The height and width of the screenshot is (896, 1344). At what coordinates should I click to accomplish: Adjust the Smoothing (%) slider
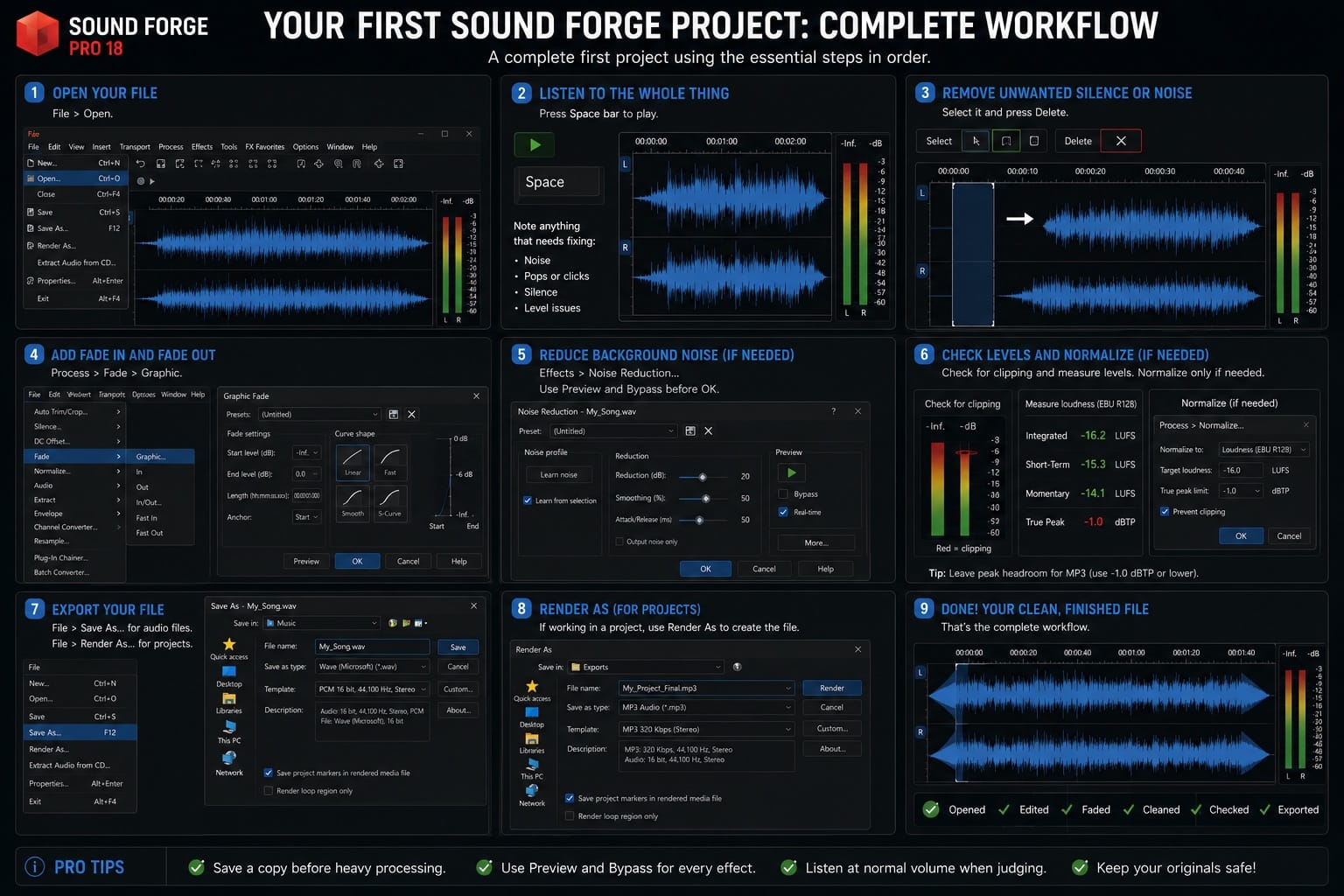705,499
